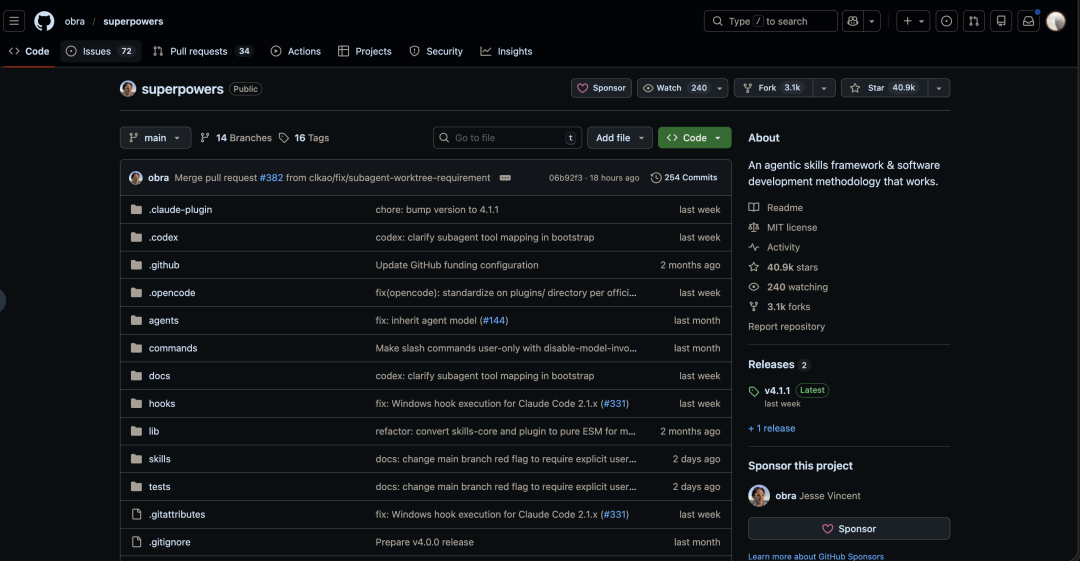Open commit hash 06b92f3
This screenshot has height=561, width=1080.
(565, 178)
